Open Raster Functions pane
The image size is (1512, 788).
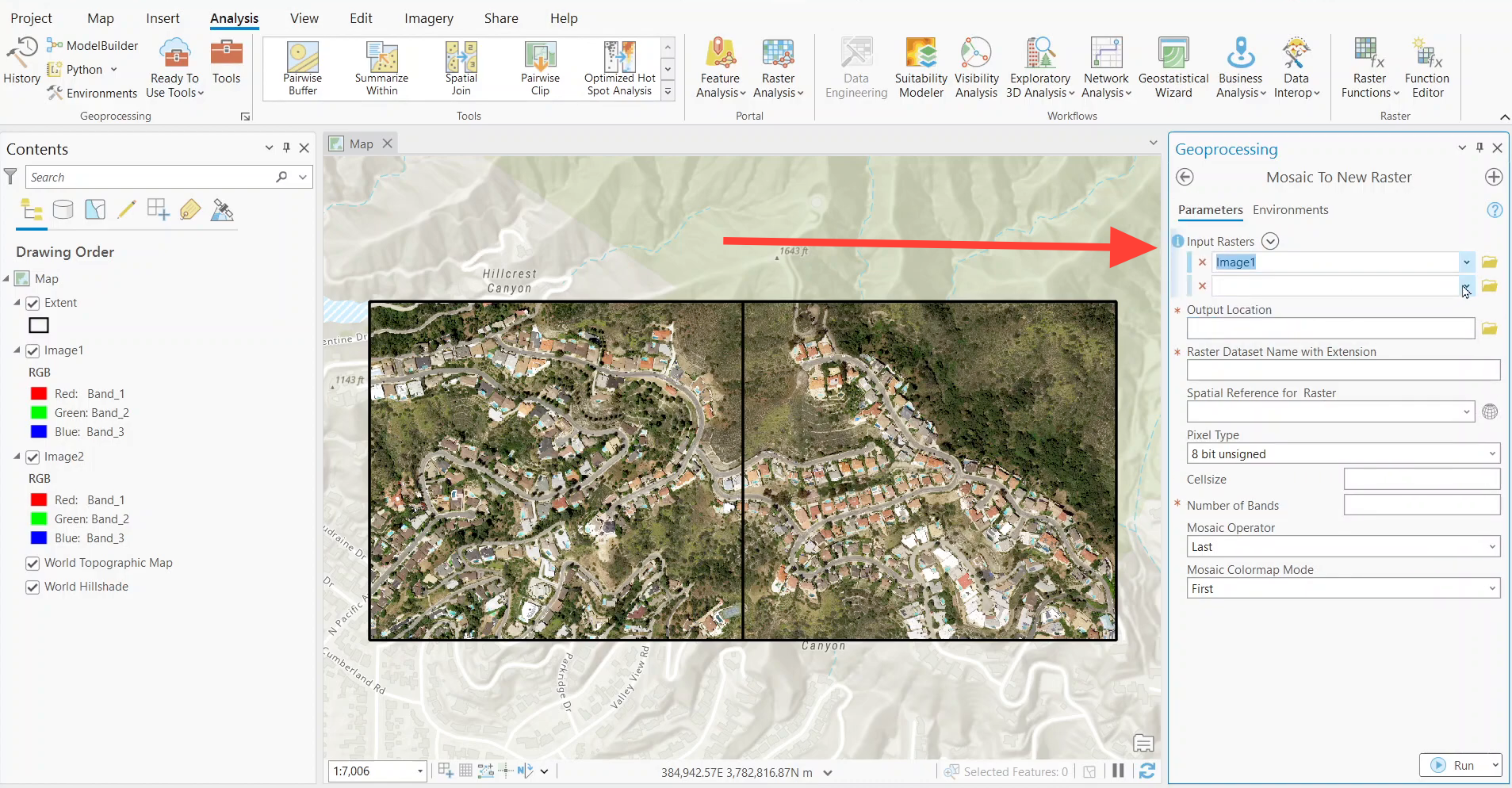[1370, 68]
